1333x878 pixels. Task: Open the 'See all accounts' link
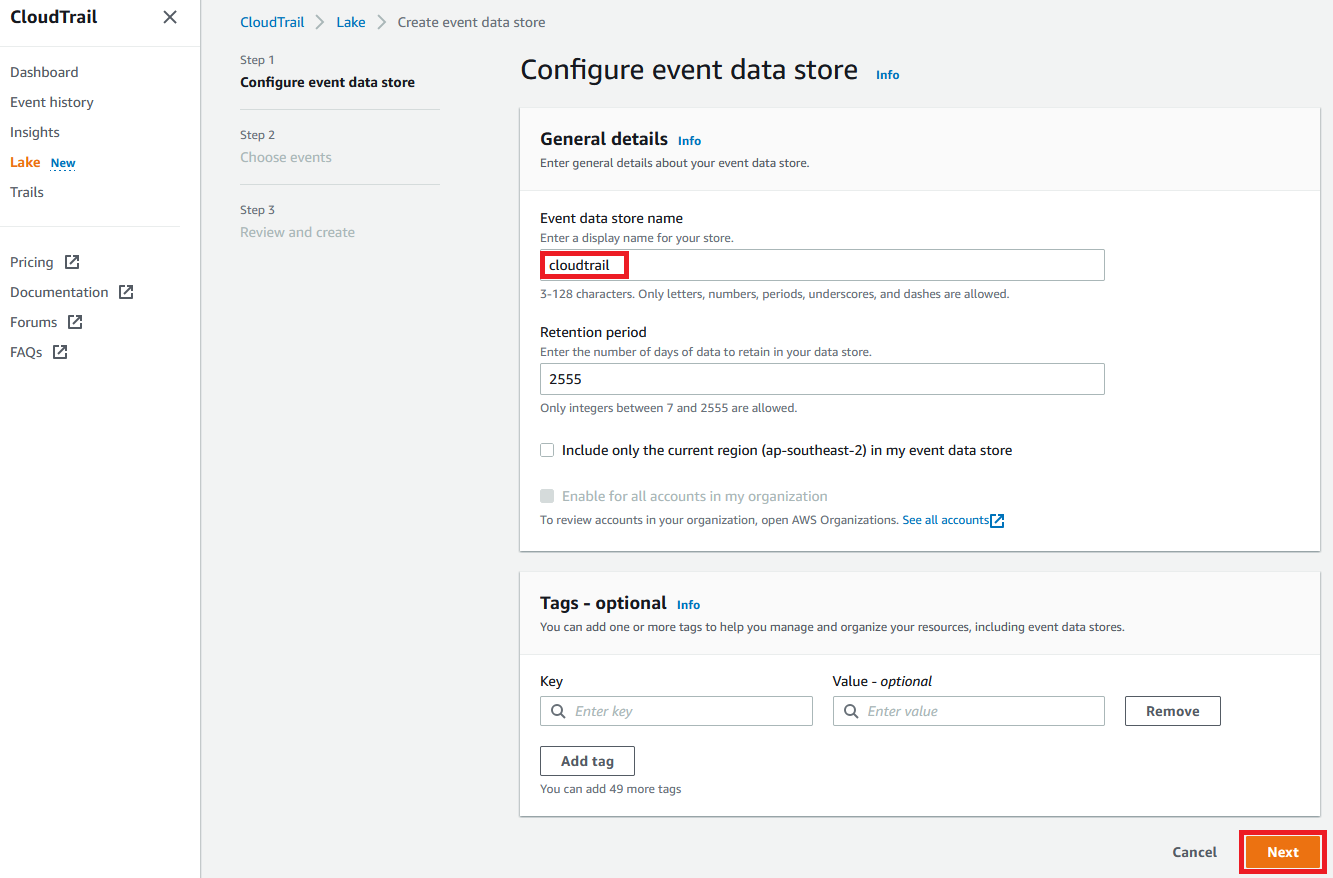945,520
